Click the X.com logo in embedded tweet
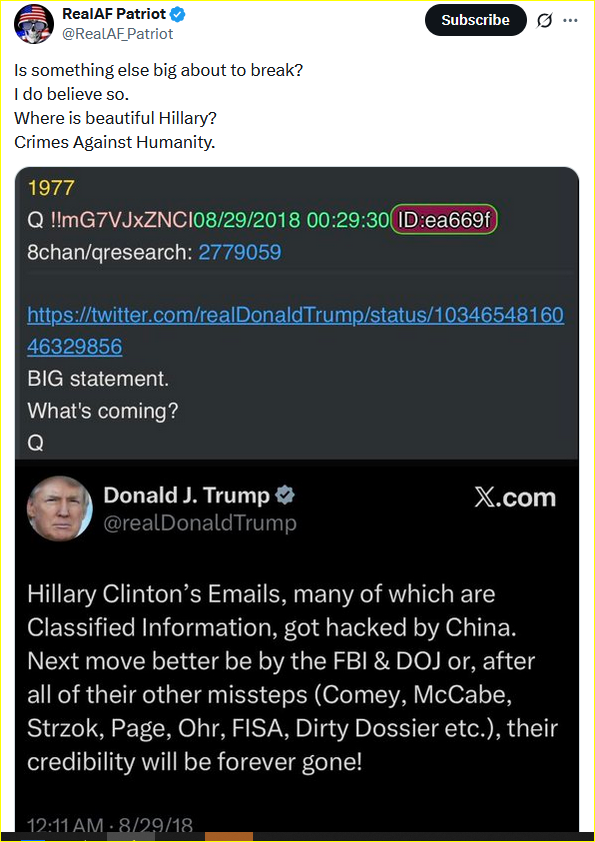595x842 pixels. coord(514,498)
